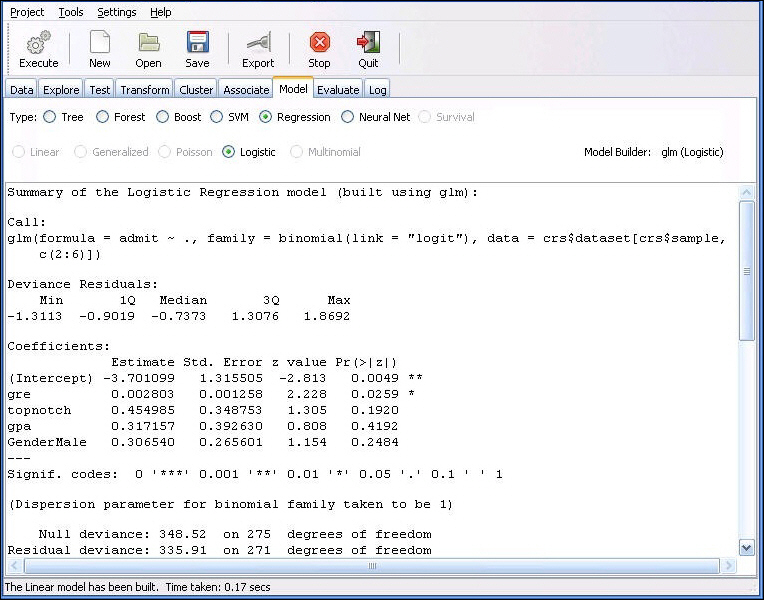764x600 pixels.
Task: Open the Evaluate tab
Action: coord(338,90)
